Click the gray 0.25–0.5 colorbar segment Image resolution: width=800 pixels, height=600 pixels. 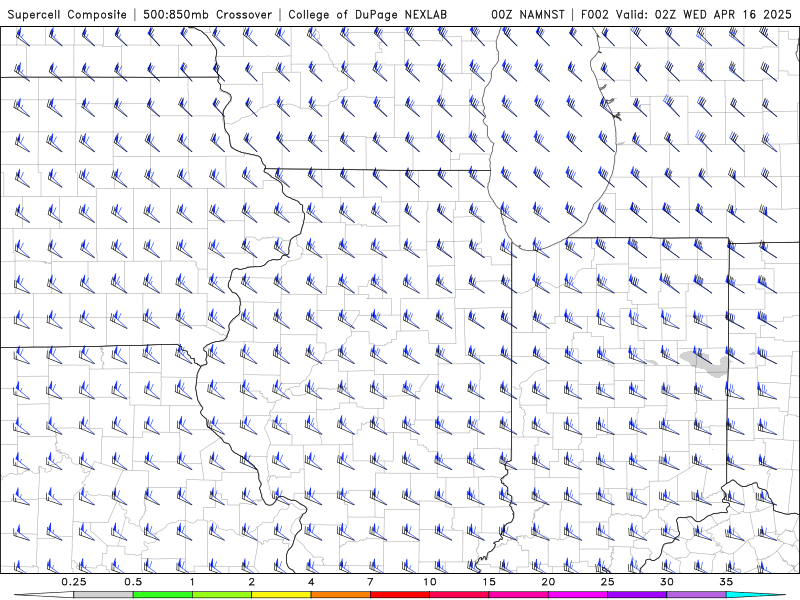pos(103,595)
